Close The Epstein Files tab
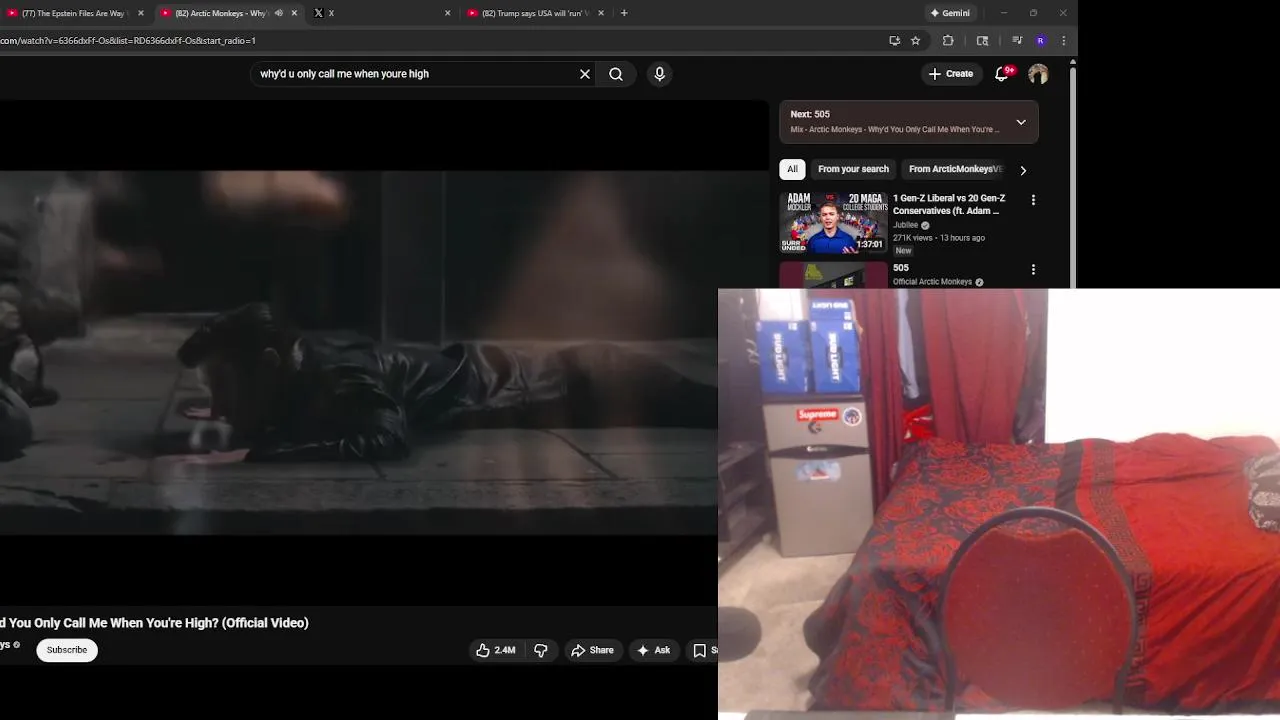This screenshot has height=720, width=1280. (x=141, y=13)
